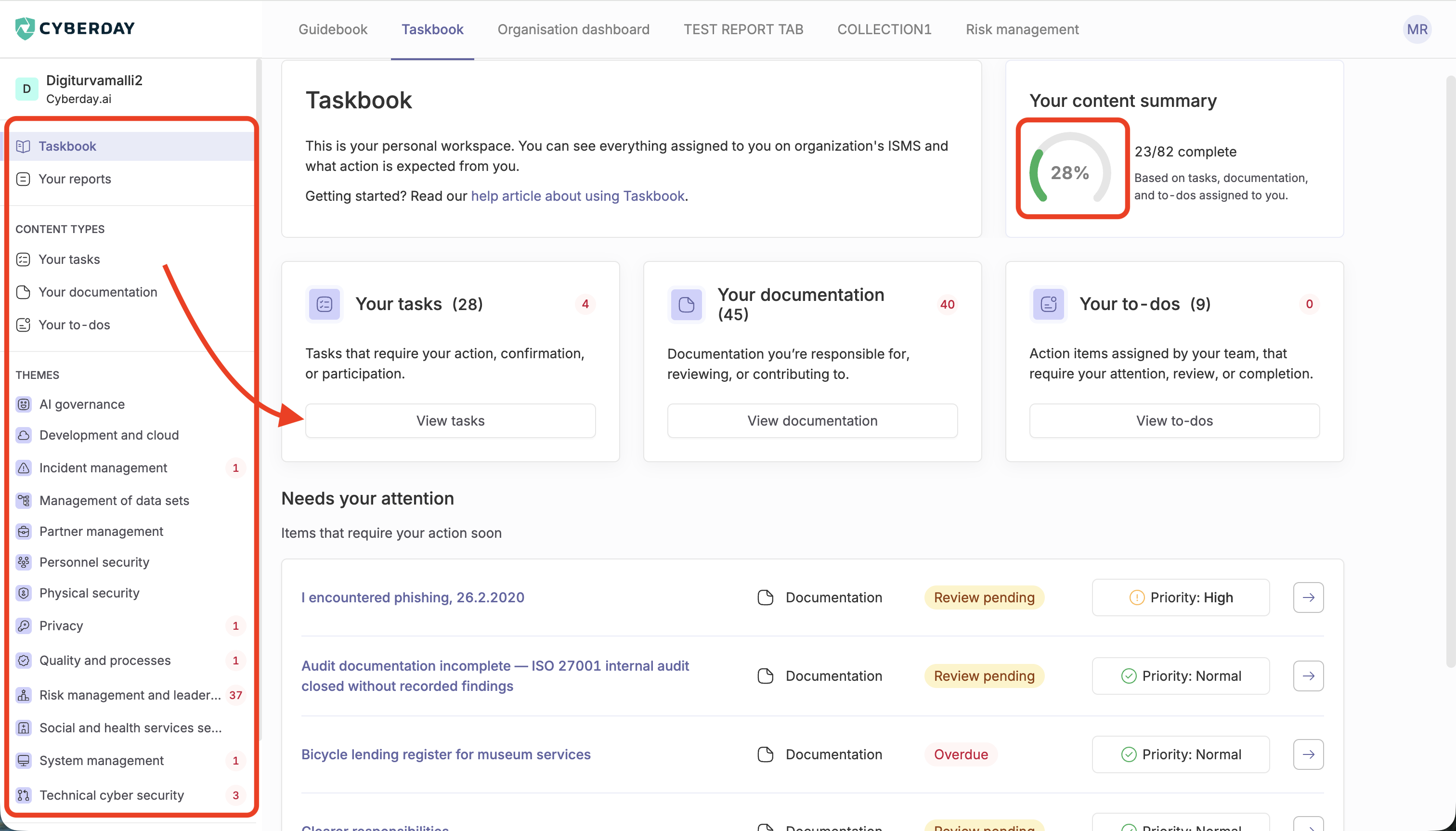Click the Digiturvamalli2 organisation name
Image resolution: width=1456 pixels, height=831 pixels.
click(94, 80)
